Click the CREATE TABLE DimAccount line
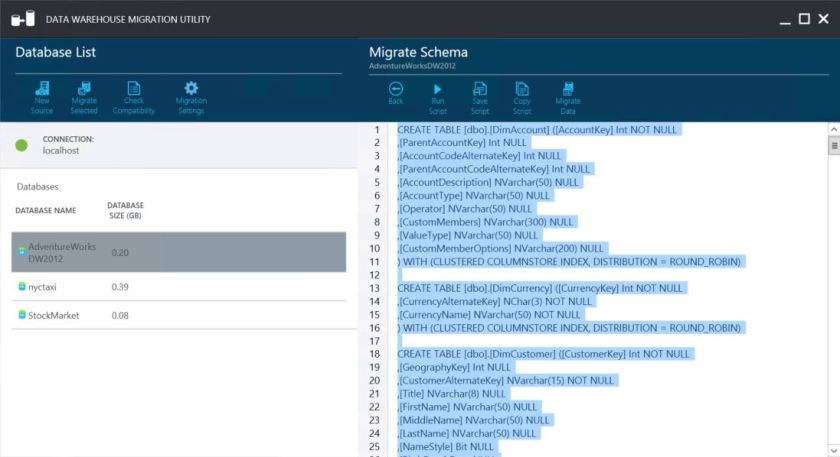This screenshot has height=457, width=840. [537, 130]
